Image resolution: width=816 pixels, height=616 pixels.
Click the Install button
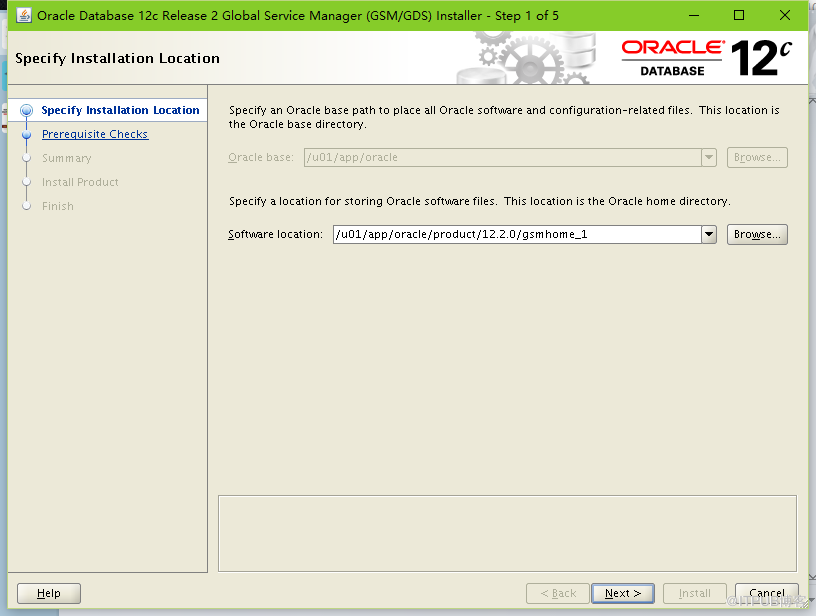(x=695, y=593)
